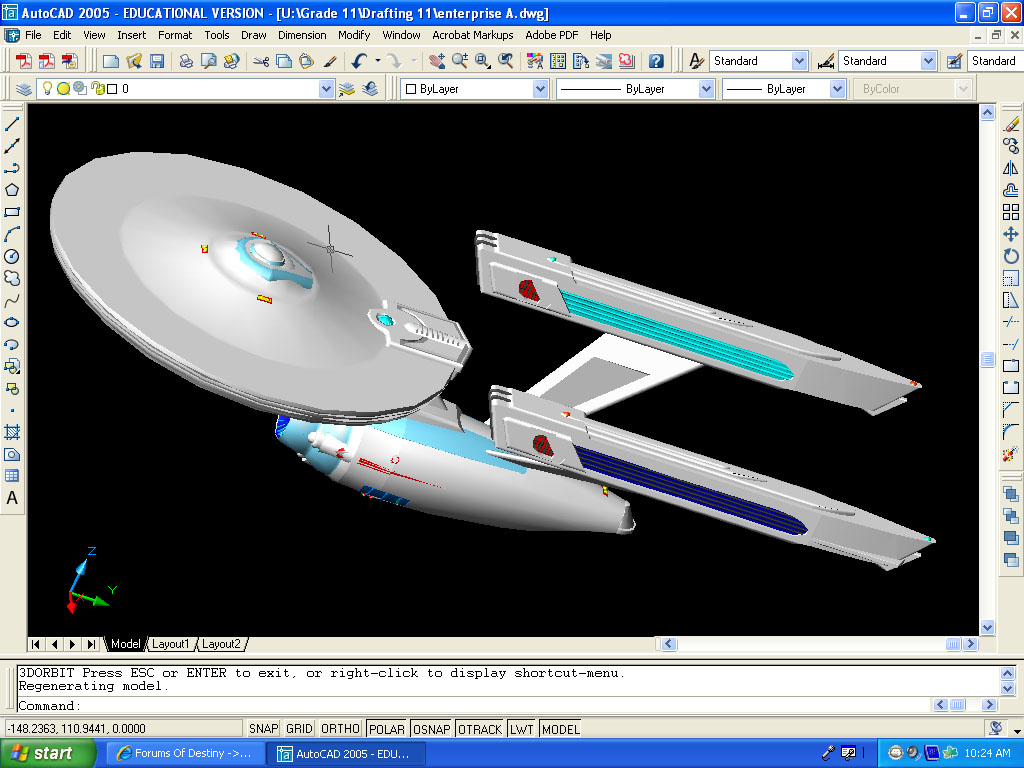Screen dimensions: 1024x768
Task: Select the Circle draw tool
Action: [x=12, y=257]
